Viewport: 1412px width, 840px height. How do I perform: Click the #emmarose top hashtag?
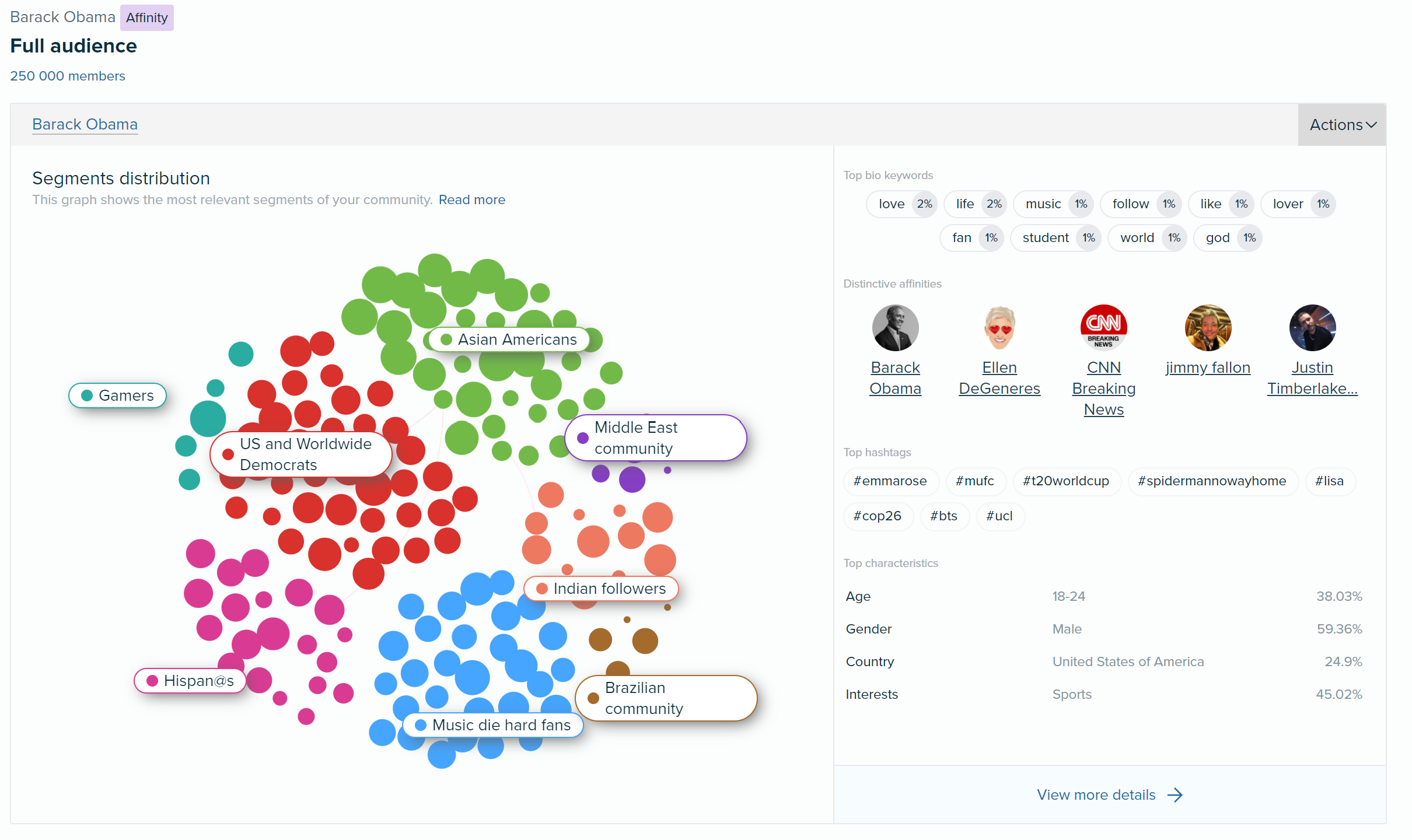[890, 481]
